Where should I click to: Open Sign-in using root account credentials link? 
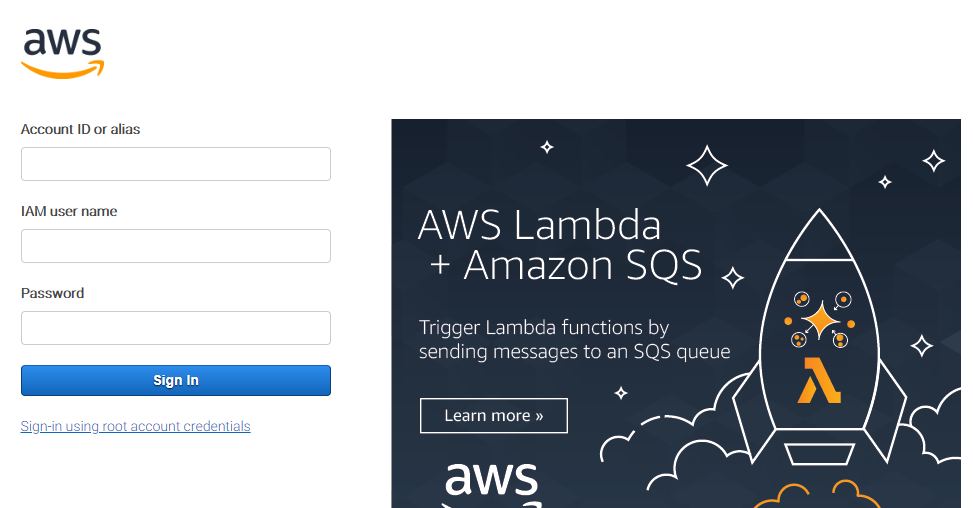tap(135, 426)
